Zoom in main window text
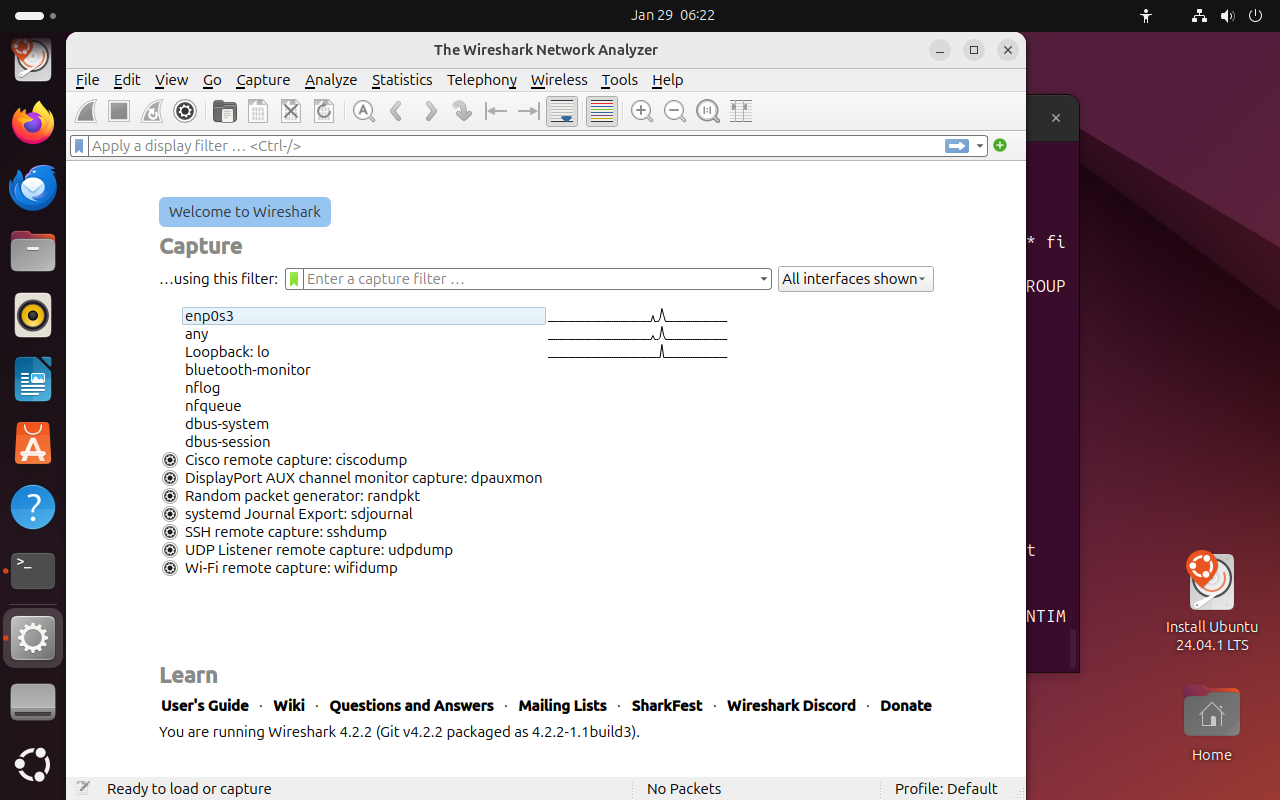1280x800 pixels. (642, 111)
